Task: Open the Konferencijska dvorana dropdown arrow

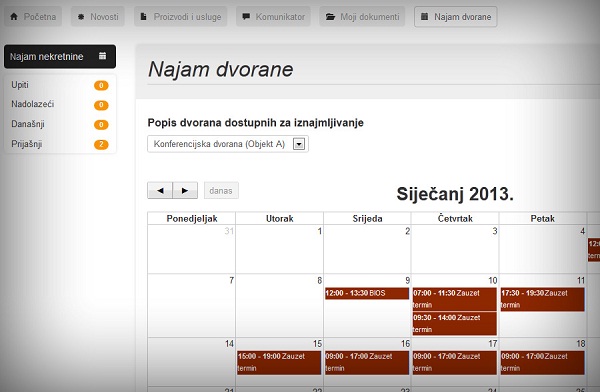Action: click(299, 144)
